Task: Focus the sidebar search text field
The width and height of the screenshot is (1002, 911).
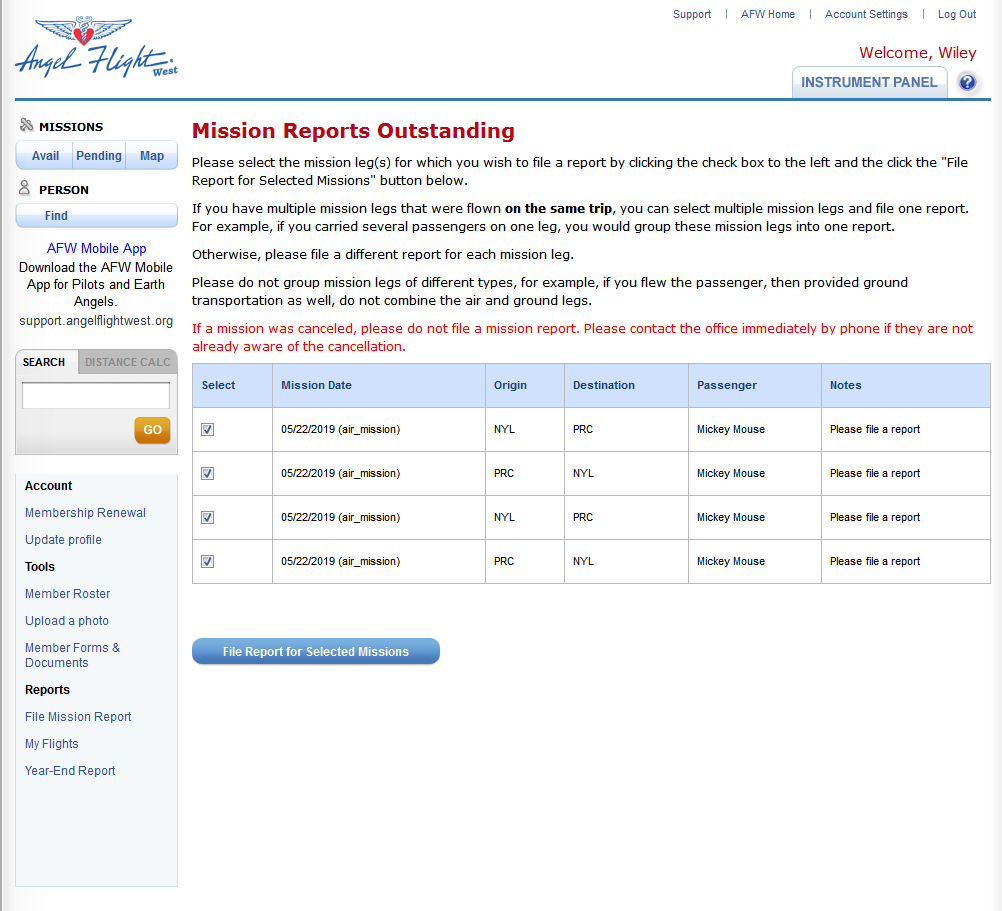Action: coord(96,395)
